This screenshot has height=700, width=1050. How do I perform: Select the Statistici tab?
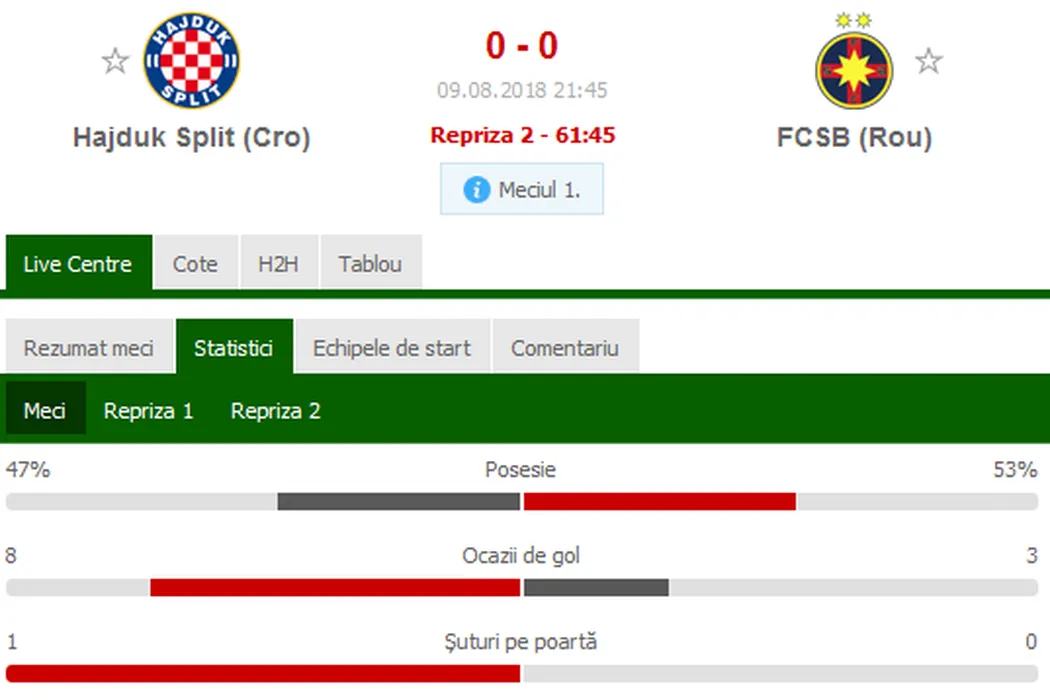click(233, 348)
